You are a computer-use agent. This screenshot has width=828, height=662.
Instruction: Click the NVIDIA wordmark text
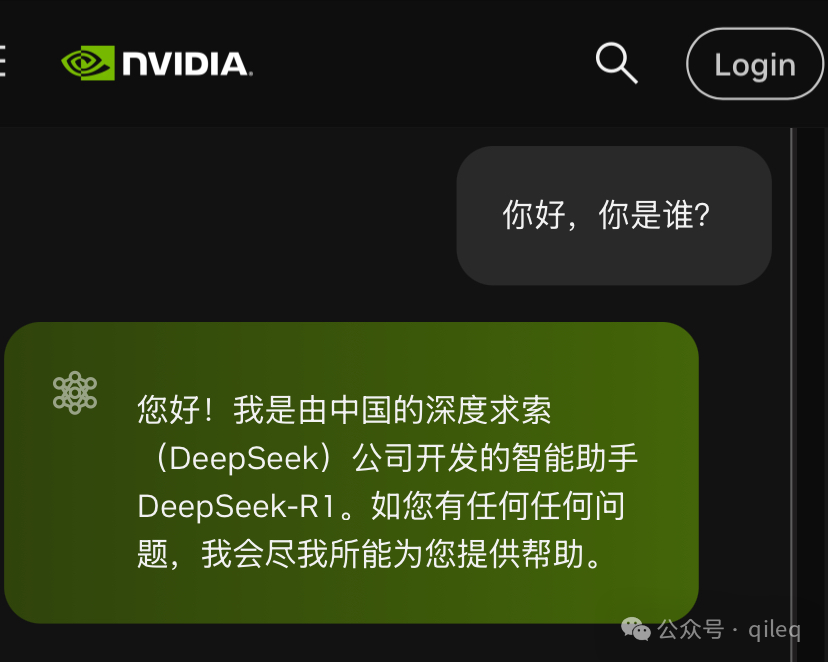187,64
